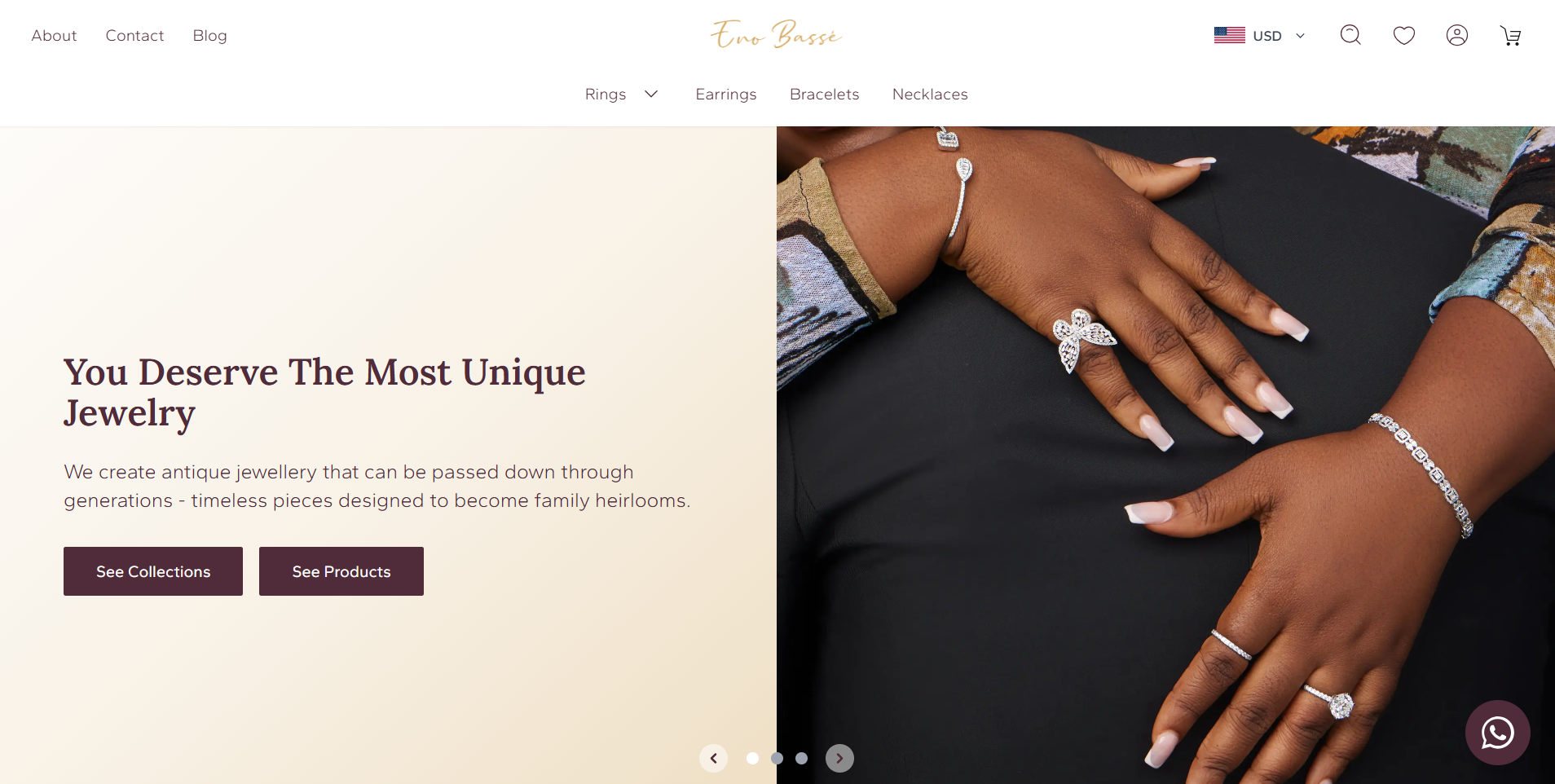Open the search magnifier icon

(x=1350, y=35)
